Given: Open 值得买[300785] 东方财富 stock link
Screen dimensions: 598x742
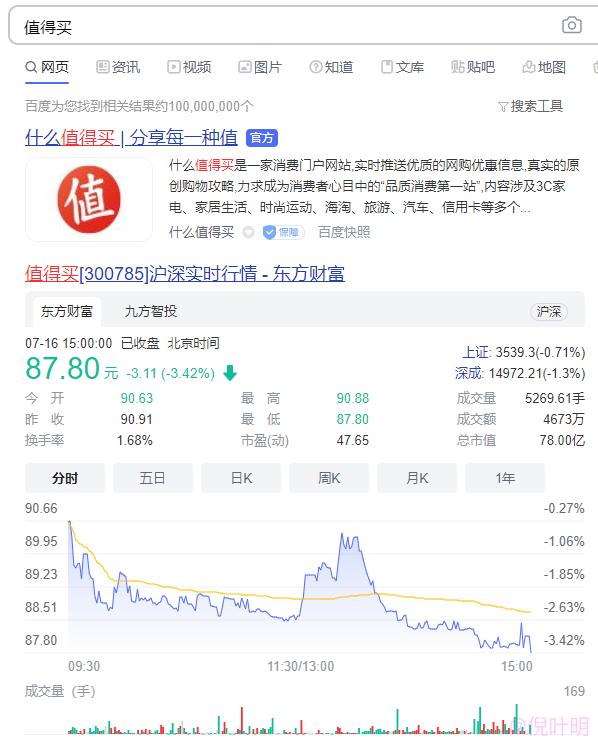Looking at the screenshot, I should click(185, 274).
